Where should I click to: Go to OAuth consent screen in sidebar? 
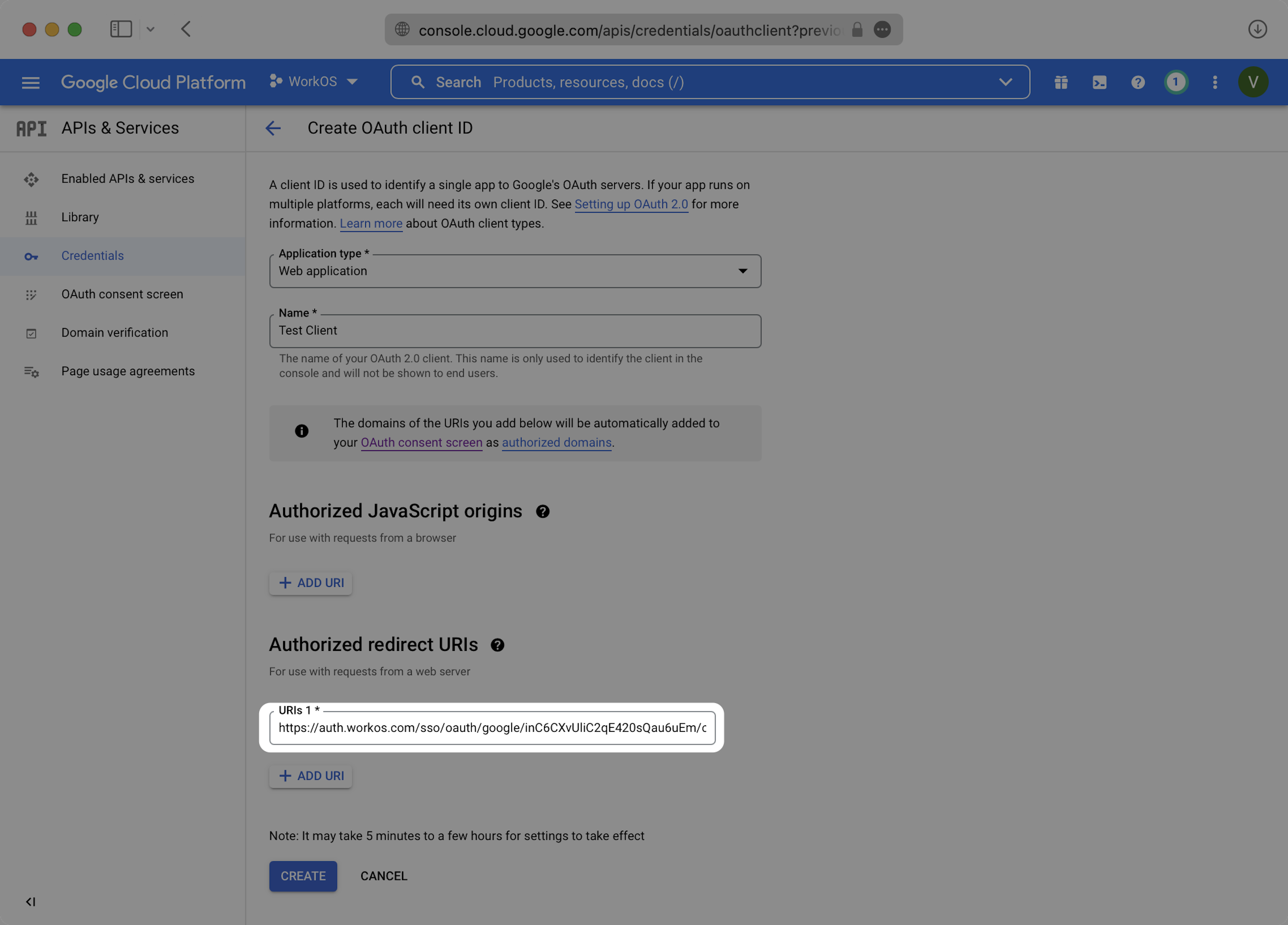[x=122, y=294]
